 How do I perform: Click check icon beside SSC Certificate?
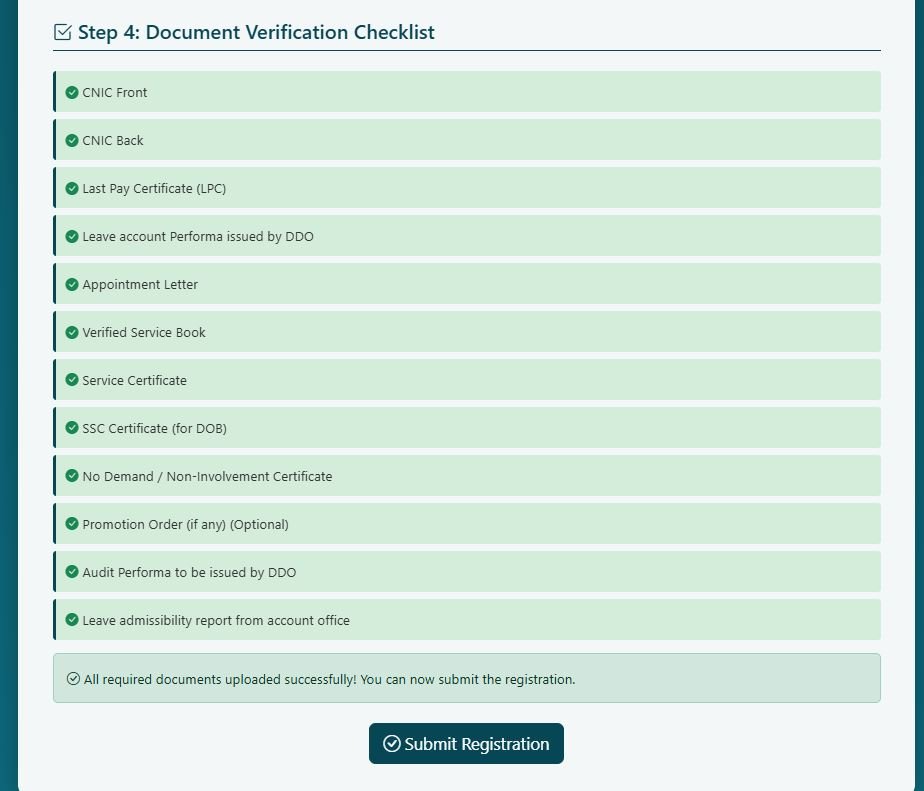click(72, 428)
